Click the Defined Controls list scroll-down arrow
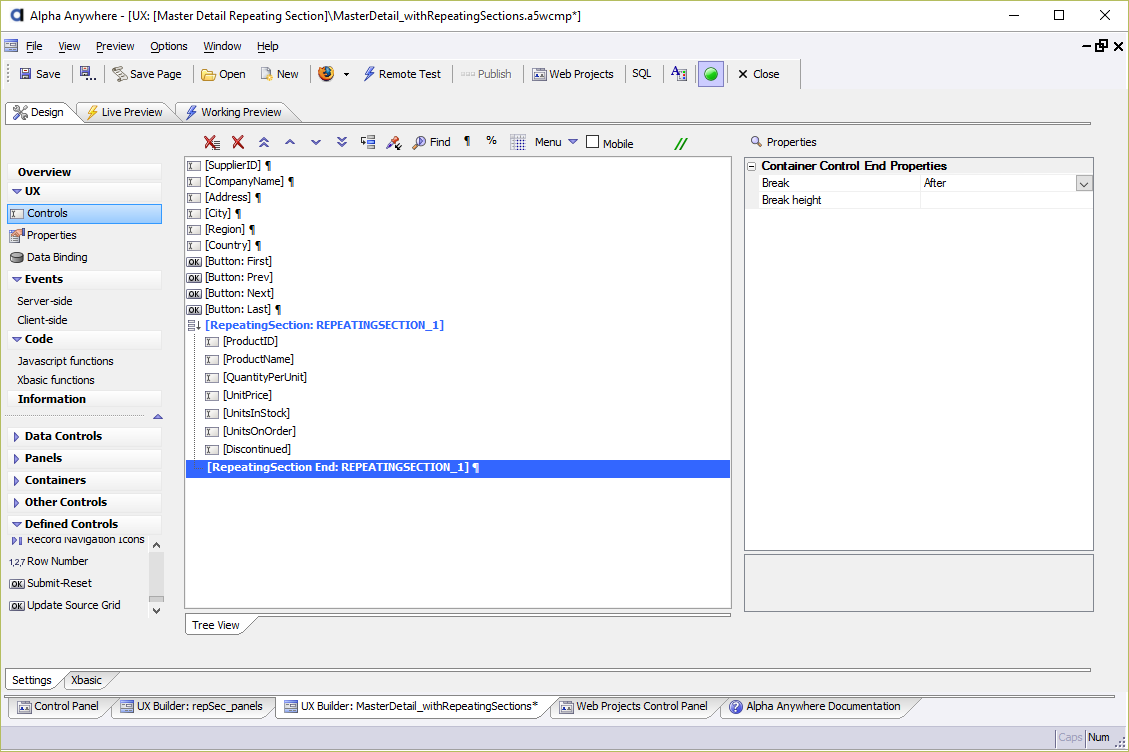The image size is (1129, 752). pyautogui.click(x=156, y=611)
